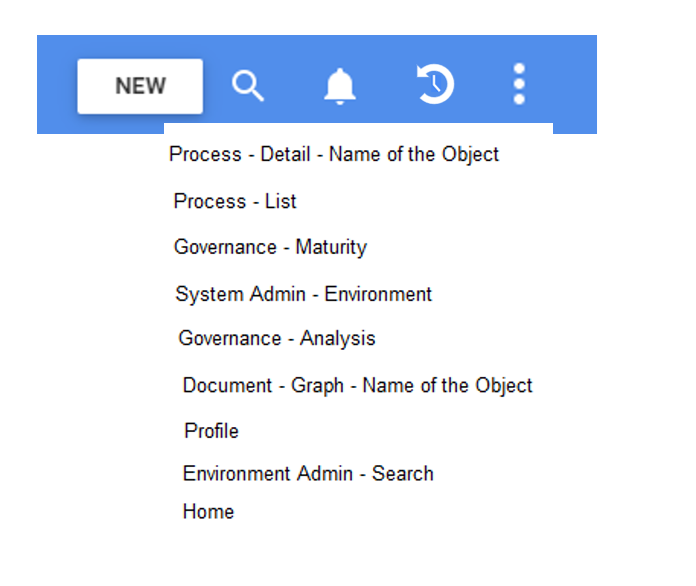Click the Home link in the dropdown
The width and height of the screenshot is (696, 586).
208,511
